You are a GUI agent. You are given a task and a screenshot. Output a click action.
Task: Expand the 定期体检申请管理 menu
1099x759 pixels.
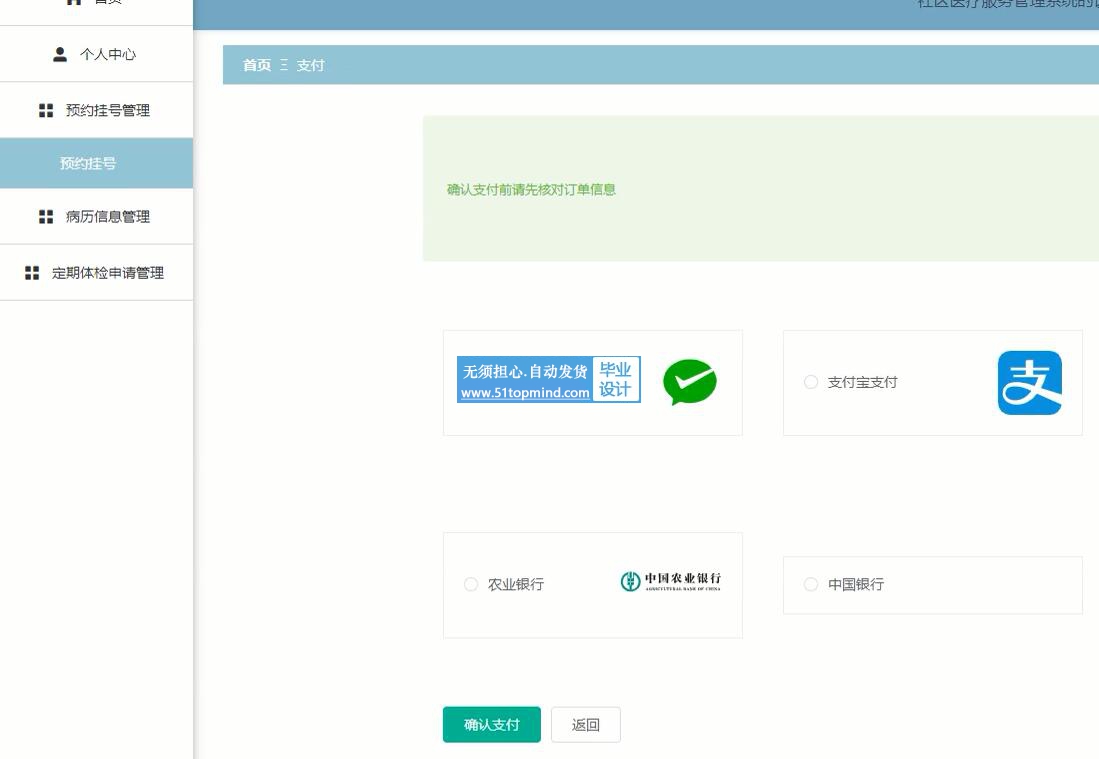[x=96, y=273]
